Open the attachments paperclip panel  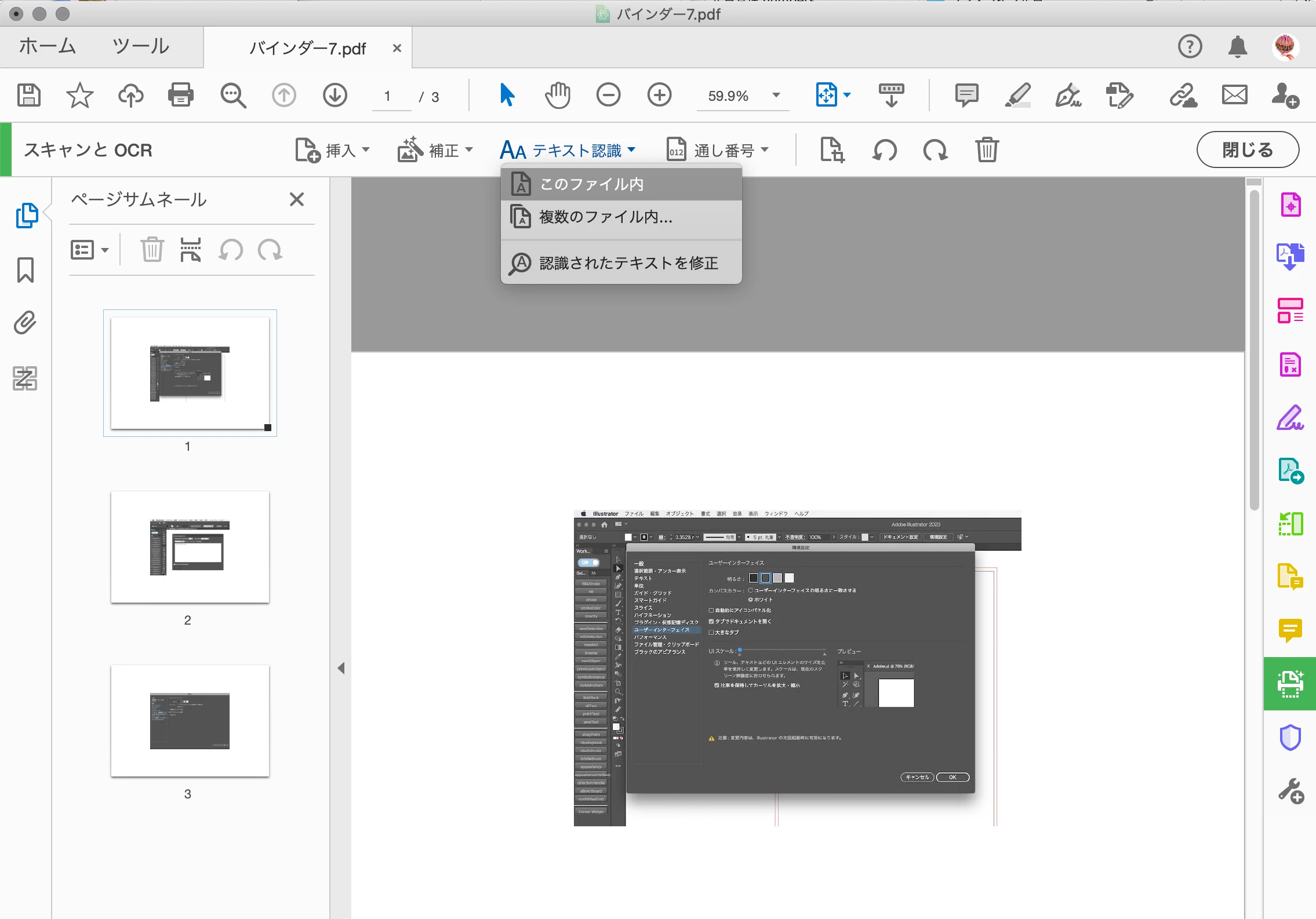[26, 323]
